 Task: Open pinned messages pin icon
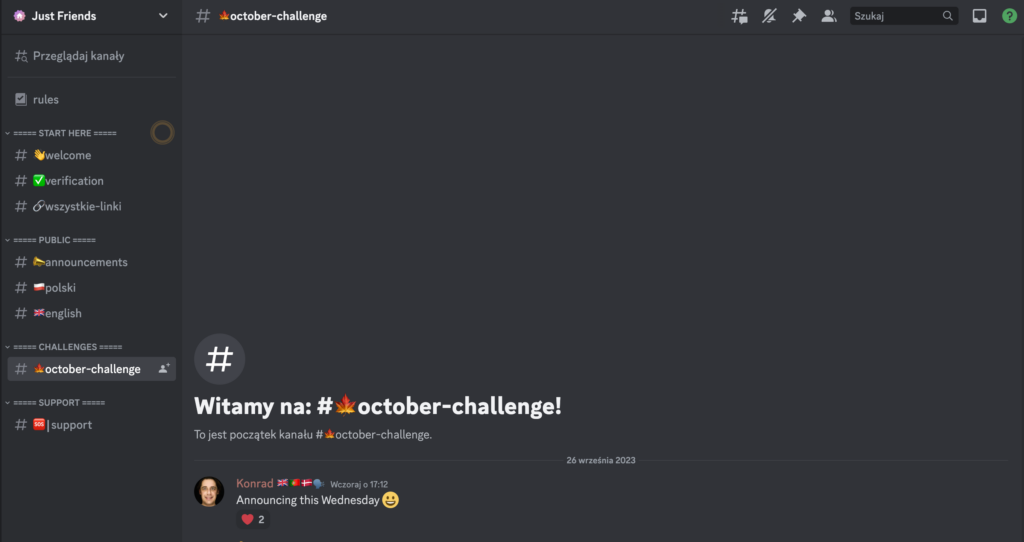(799, 16)
